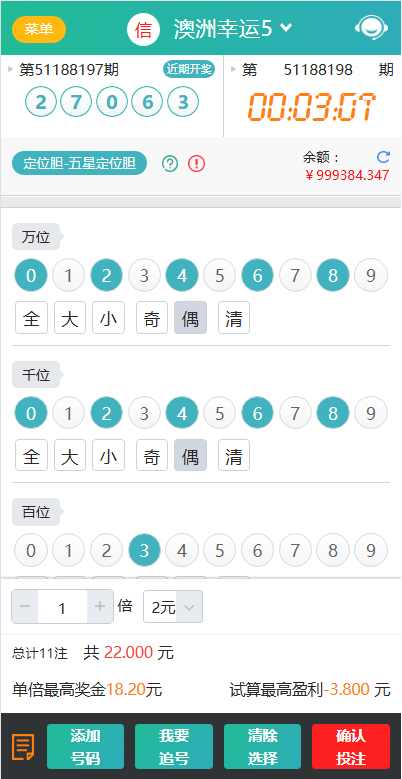The height and width of the screenshot is (779, 402).
Task: Decrease the multiplier with the minus button
Action: [x=25, y=606]
